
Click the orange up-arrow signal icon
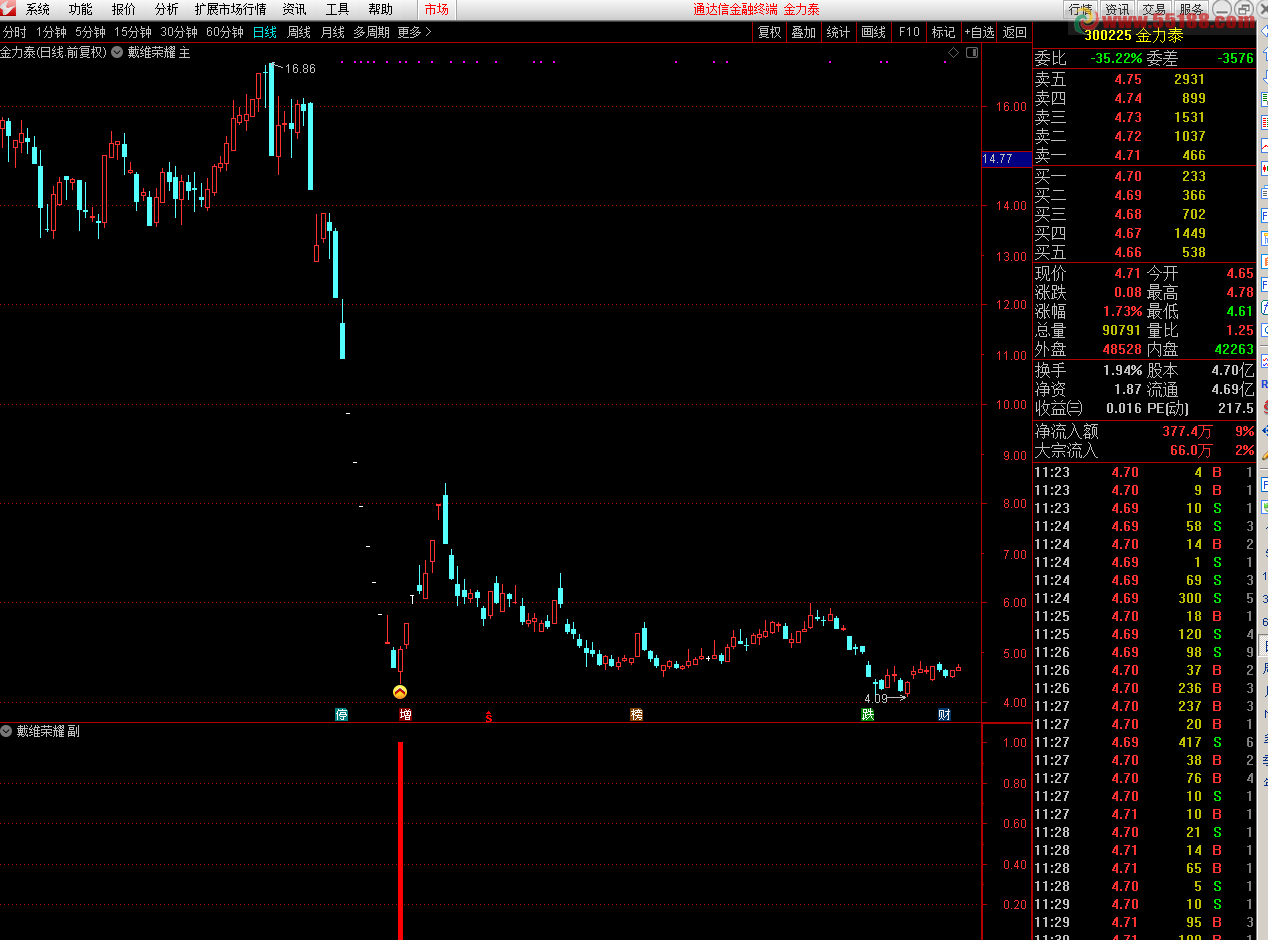coord(400,691)
